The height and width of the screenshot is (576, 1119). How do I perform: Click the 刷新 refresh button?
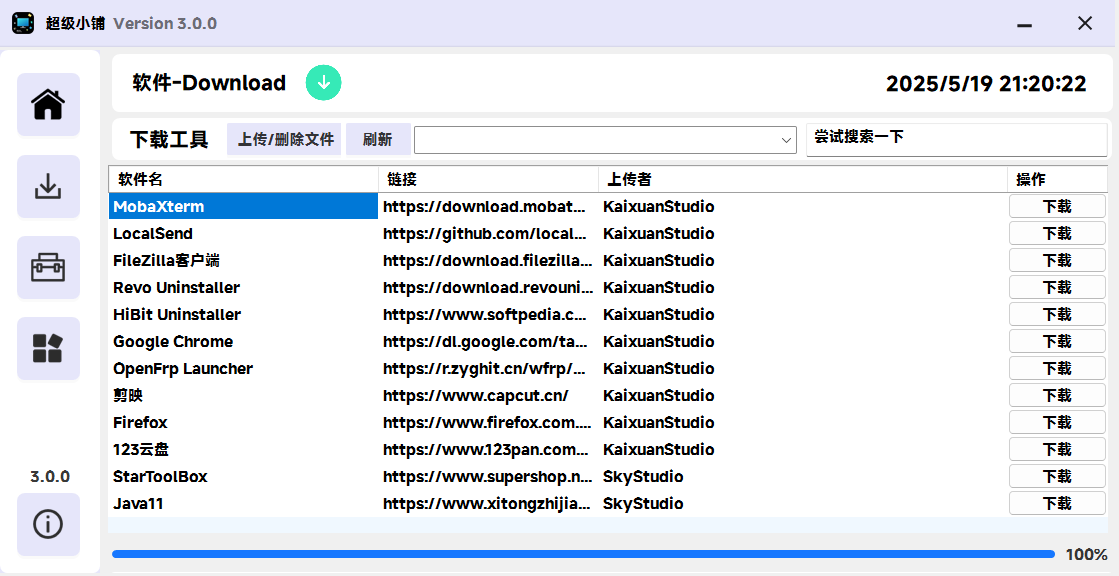click(378, 139)
